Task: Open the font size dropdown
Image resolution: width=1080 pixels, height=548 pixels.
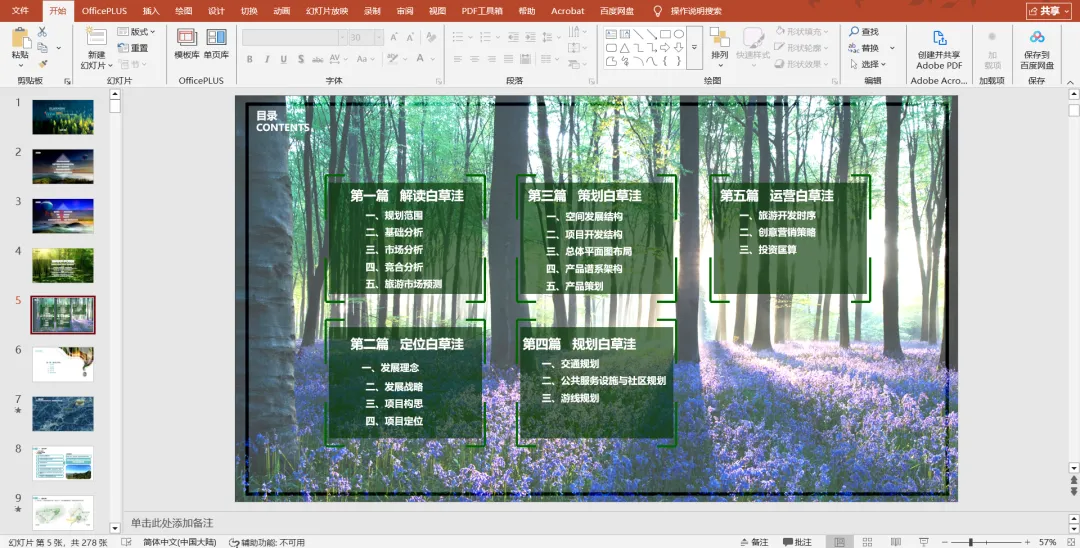Action: click(379, 37)
